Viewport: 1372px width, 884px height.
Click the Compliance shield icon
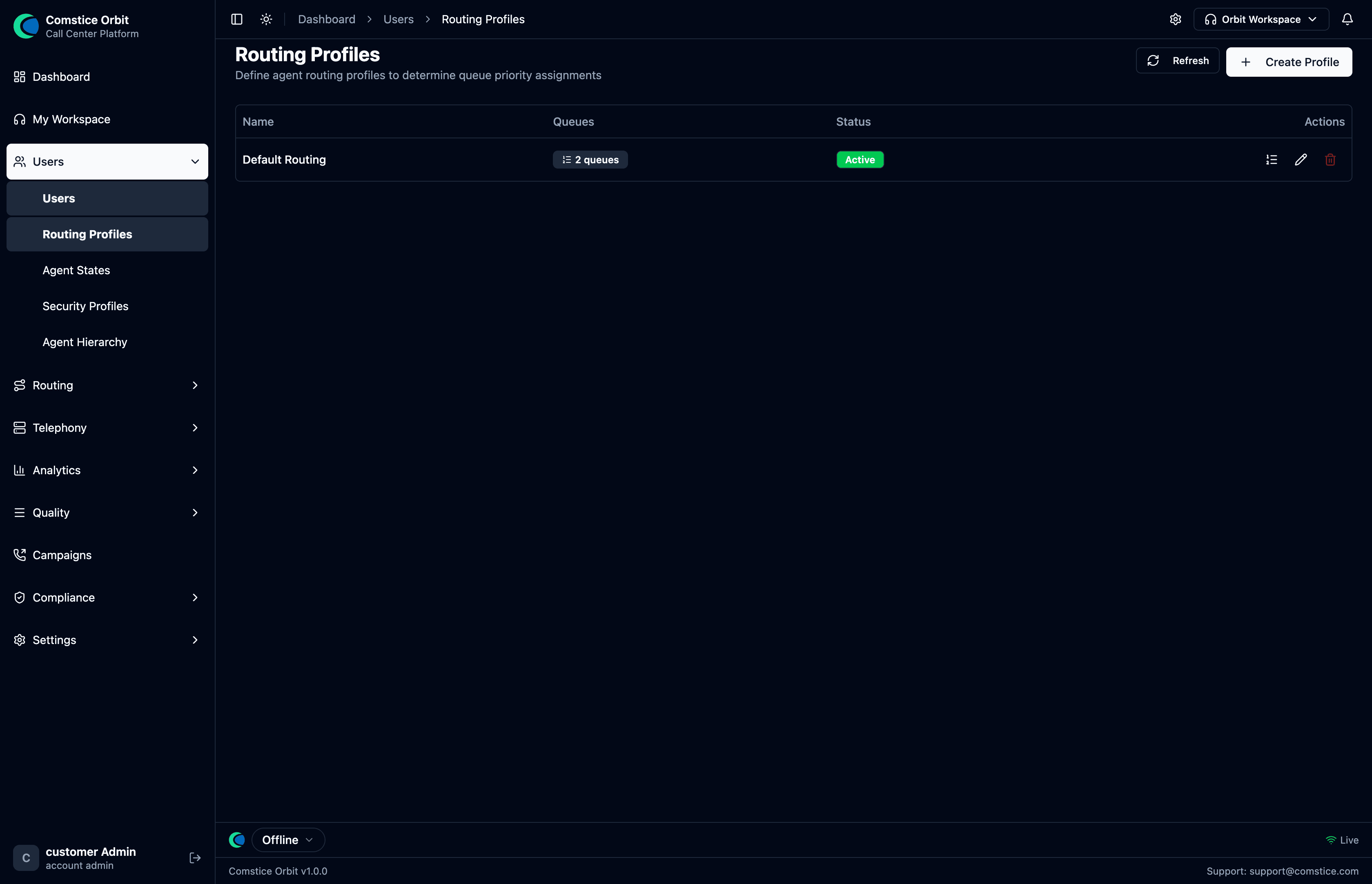[x=20, y=597]
